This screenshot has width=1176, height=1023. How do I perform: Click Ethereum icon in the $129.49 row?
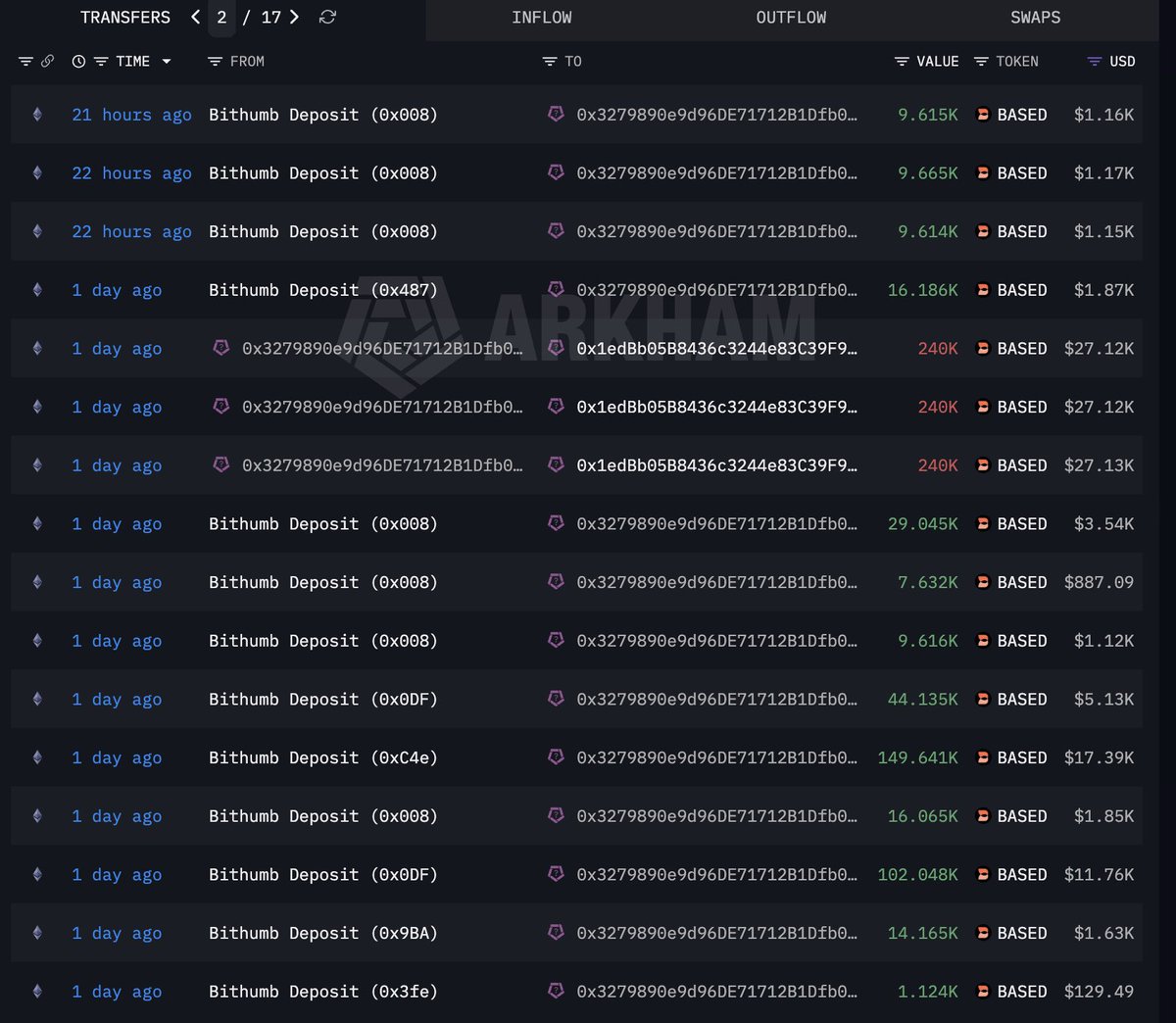point(37,992)
